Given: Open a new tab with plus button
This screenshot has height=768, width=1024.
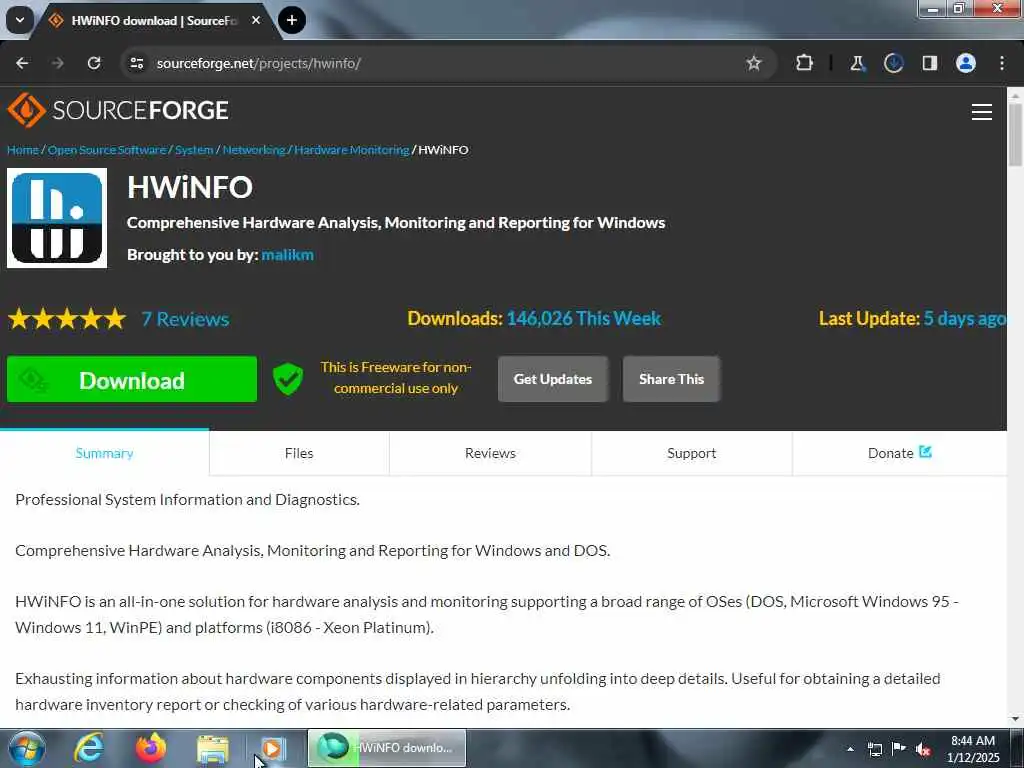Looking at the screenshot, I should (292, 20).
